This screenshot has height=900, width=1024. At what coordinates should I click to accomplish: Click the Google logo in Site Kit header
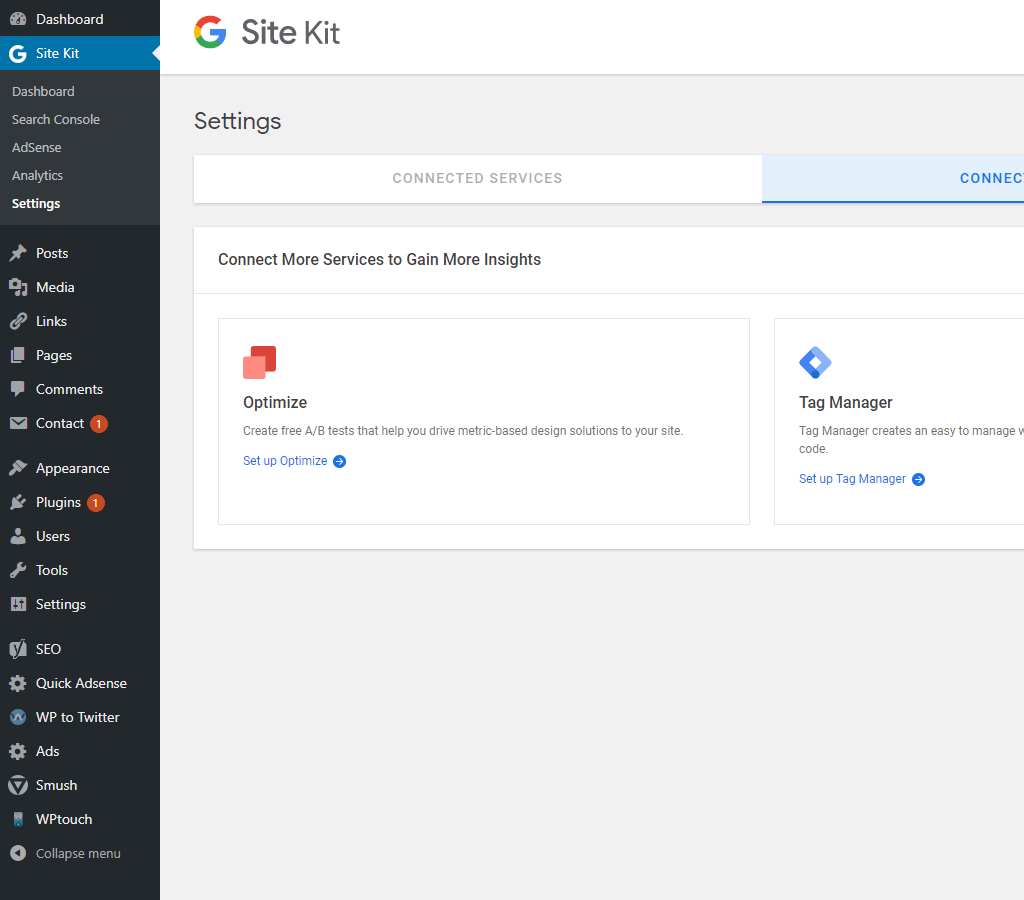210,32
